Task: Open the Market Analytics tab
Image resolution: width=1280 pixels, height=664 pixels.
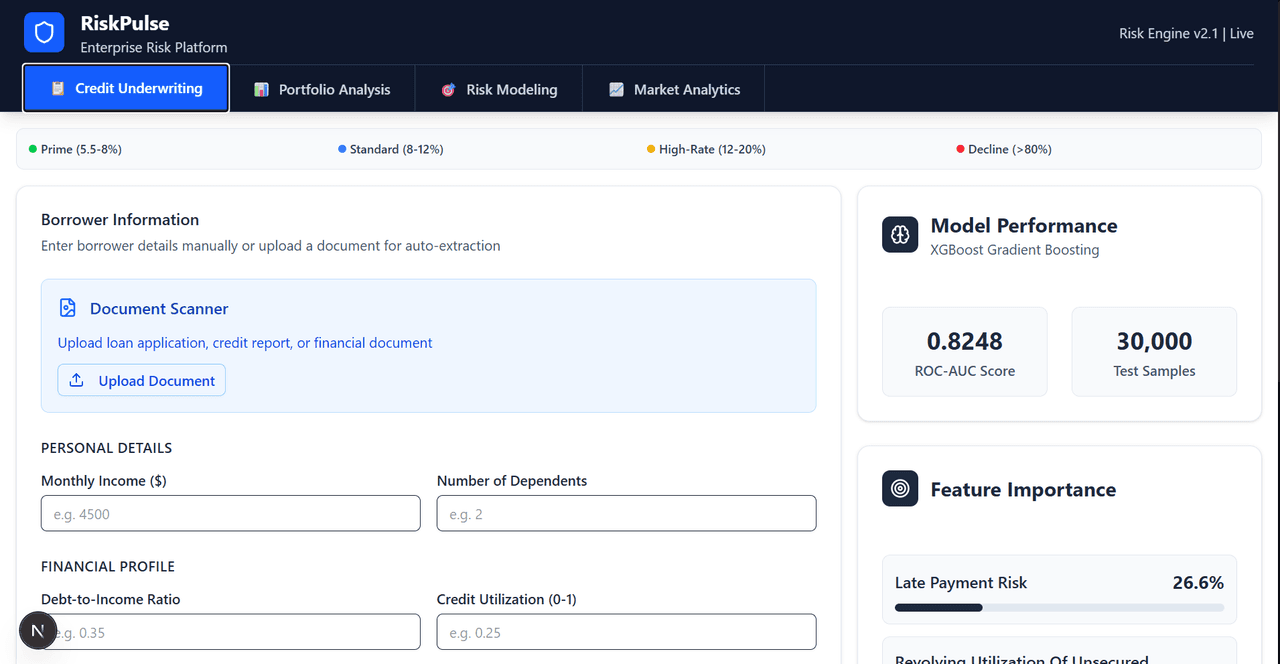Action: (673, 89)
